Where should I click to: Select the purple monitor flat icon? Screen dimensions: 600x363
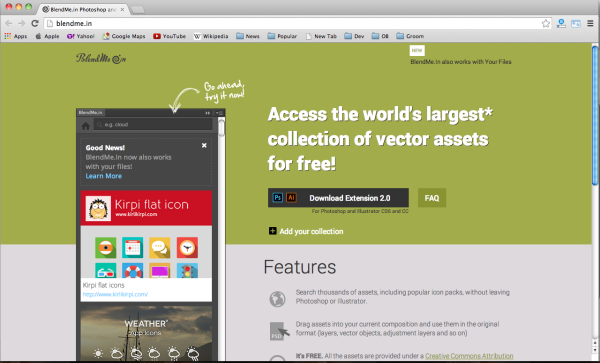[160, 270]
